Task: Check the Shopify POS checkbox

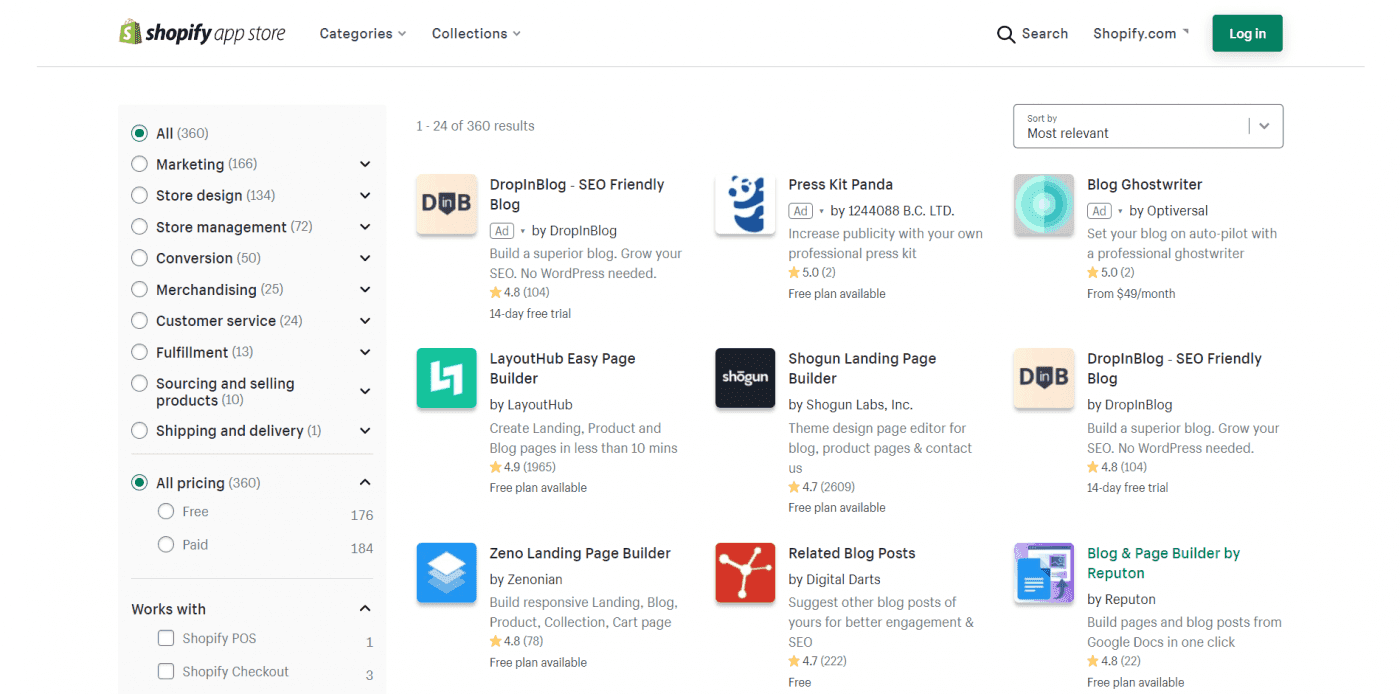Action: (x=166, y=638)
